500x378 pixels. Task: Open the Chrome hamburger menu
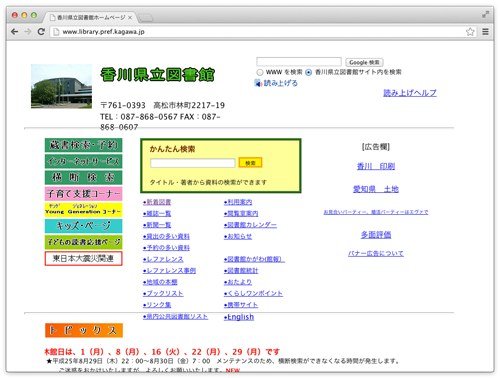pos(485,32)
